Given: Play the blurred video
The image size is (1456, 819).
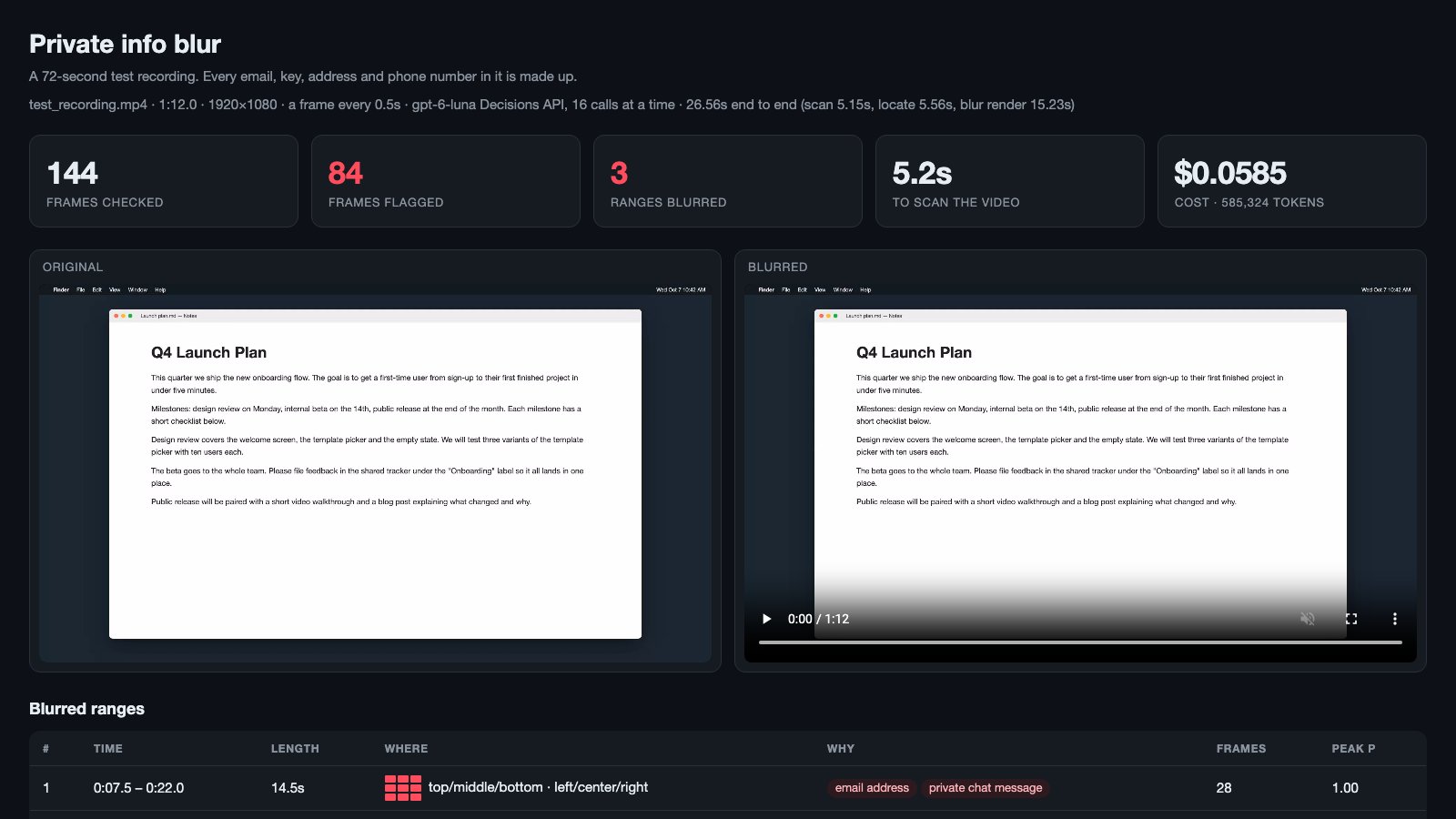Looking at the screenshot, I should [766, 619].
